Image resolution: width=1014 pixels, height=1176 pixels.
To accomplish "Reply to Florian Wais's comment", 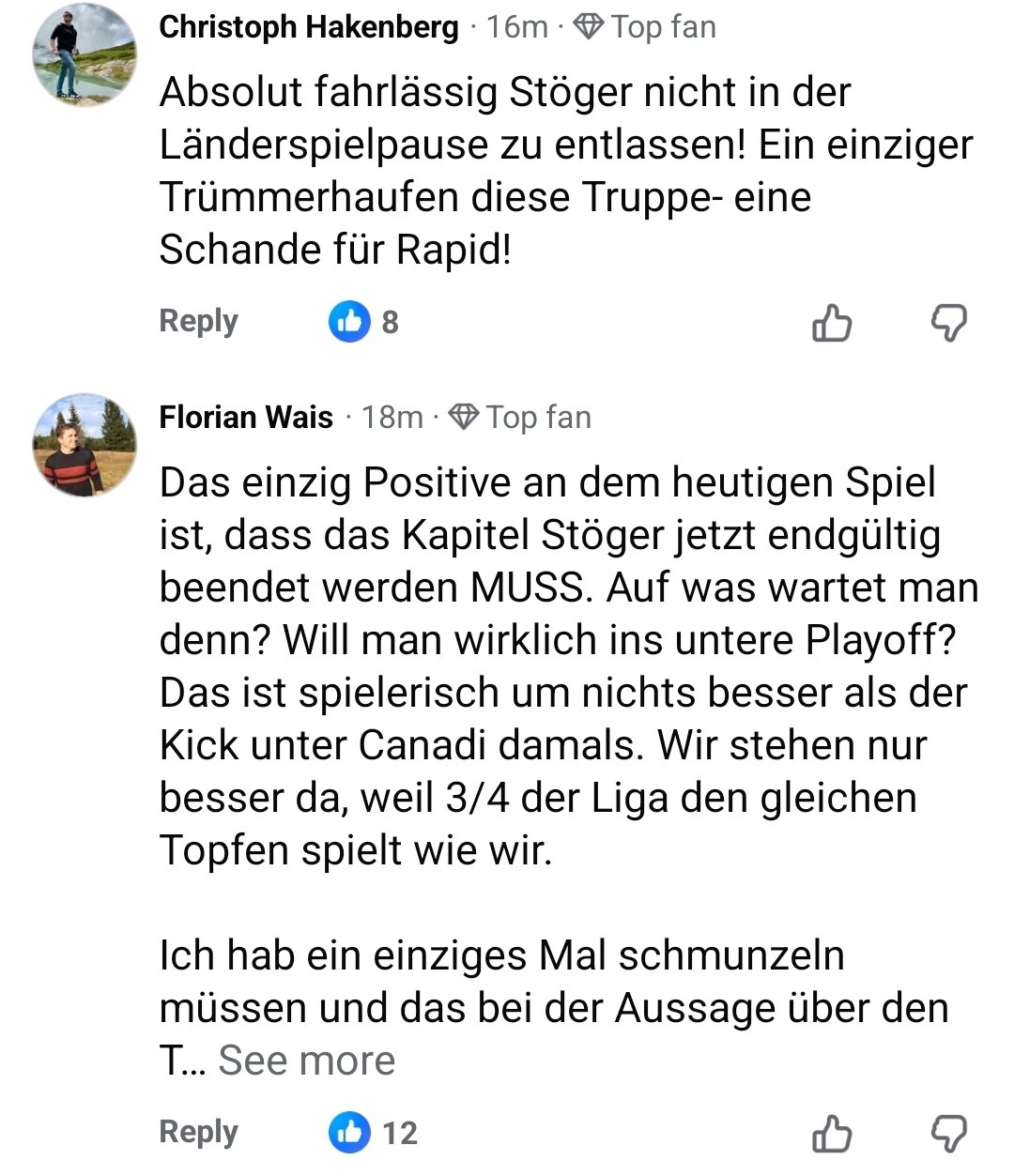I will tap(198, 1132).
